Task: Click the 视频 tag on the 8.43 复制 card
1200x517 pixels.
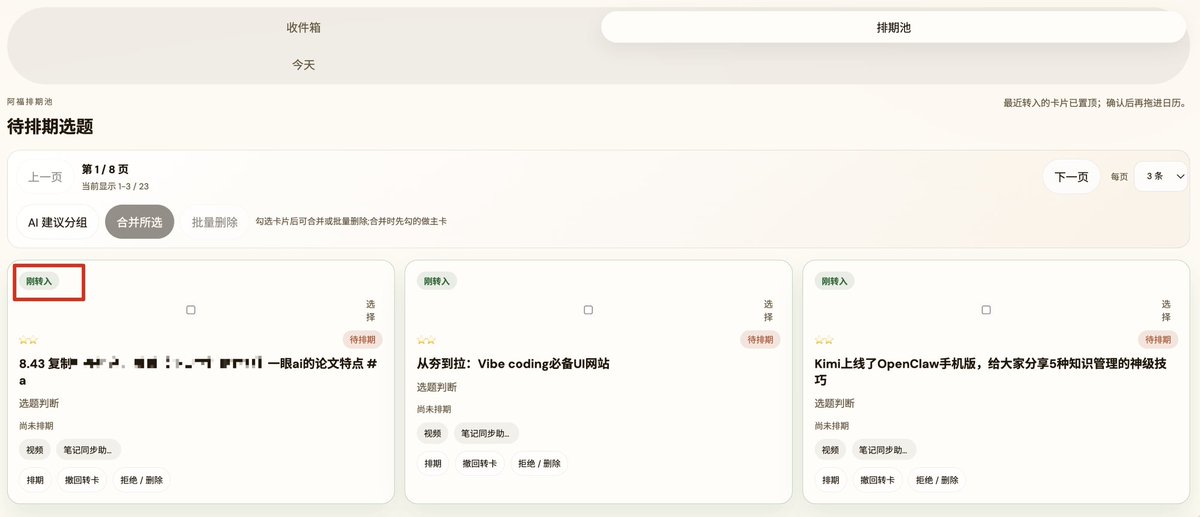Action: 35,449
